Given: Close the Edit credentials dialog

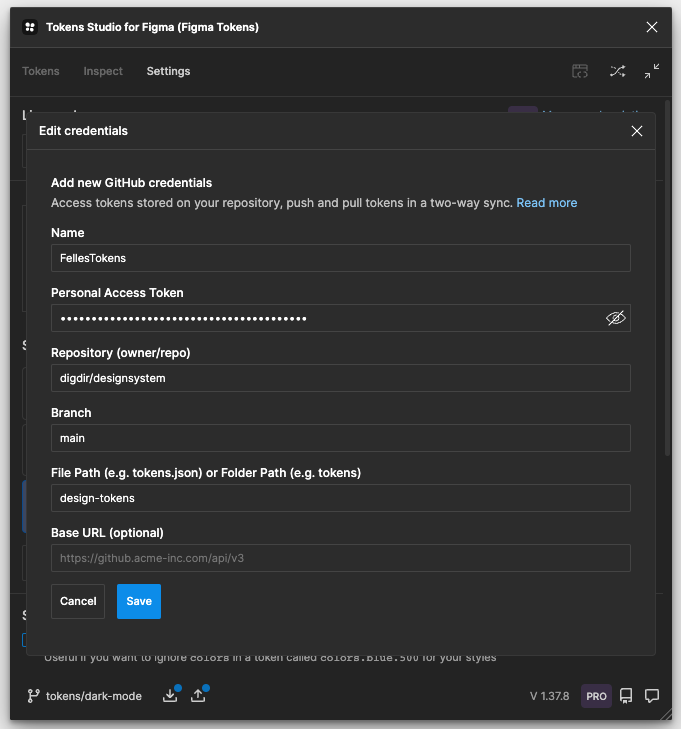Looking at the screenshot, I should click(637, 131).
